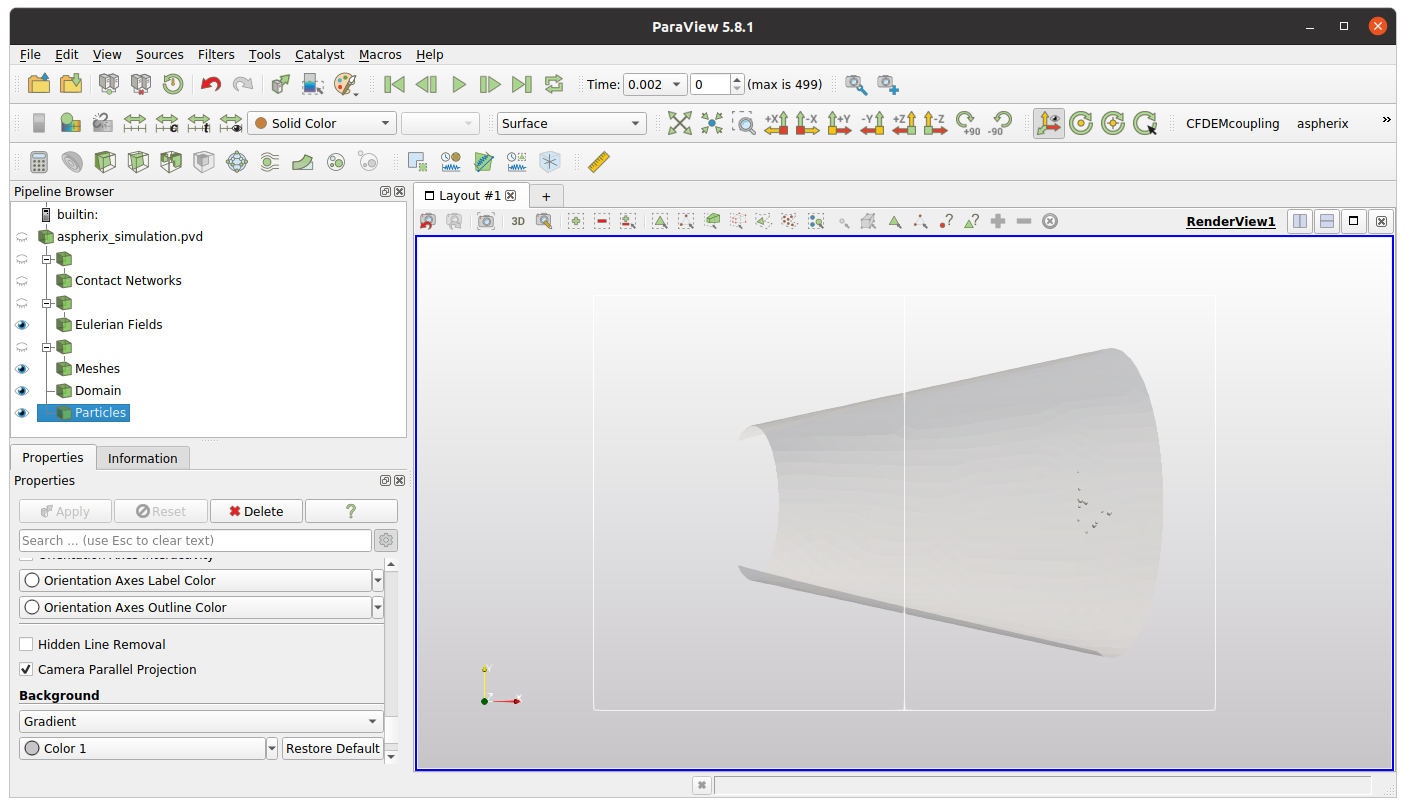The height and width of the screenshot is (807, 1406).
Task: Open the Gradient background dropdown
Action: [x=201, y=721]
